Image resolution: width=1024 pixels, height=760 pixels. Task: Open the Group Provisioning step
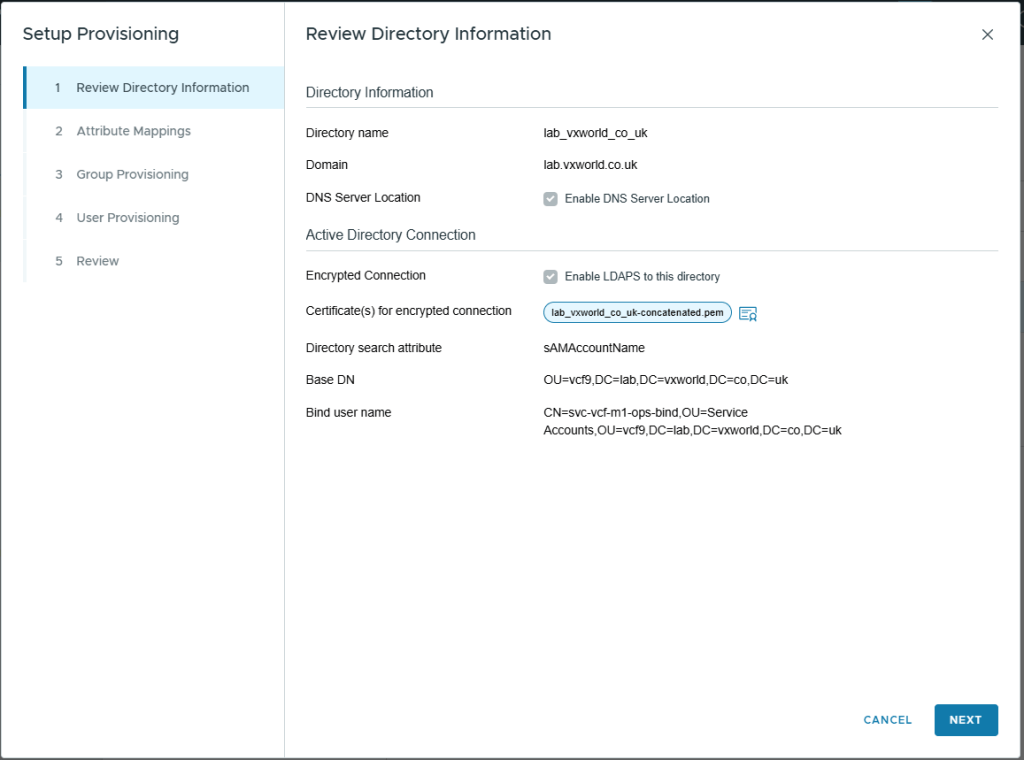coord(132,174)
